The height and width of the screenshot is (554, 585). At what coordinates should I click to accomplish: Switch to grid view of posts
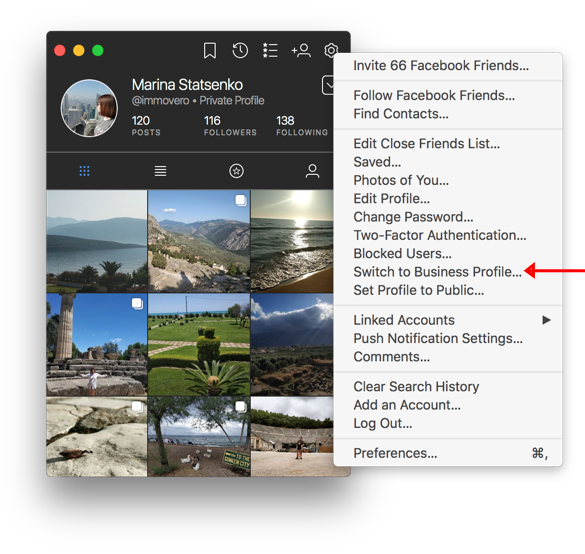point(85,171)
